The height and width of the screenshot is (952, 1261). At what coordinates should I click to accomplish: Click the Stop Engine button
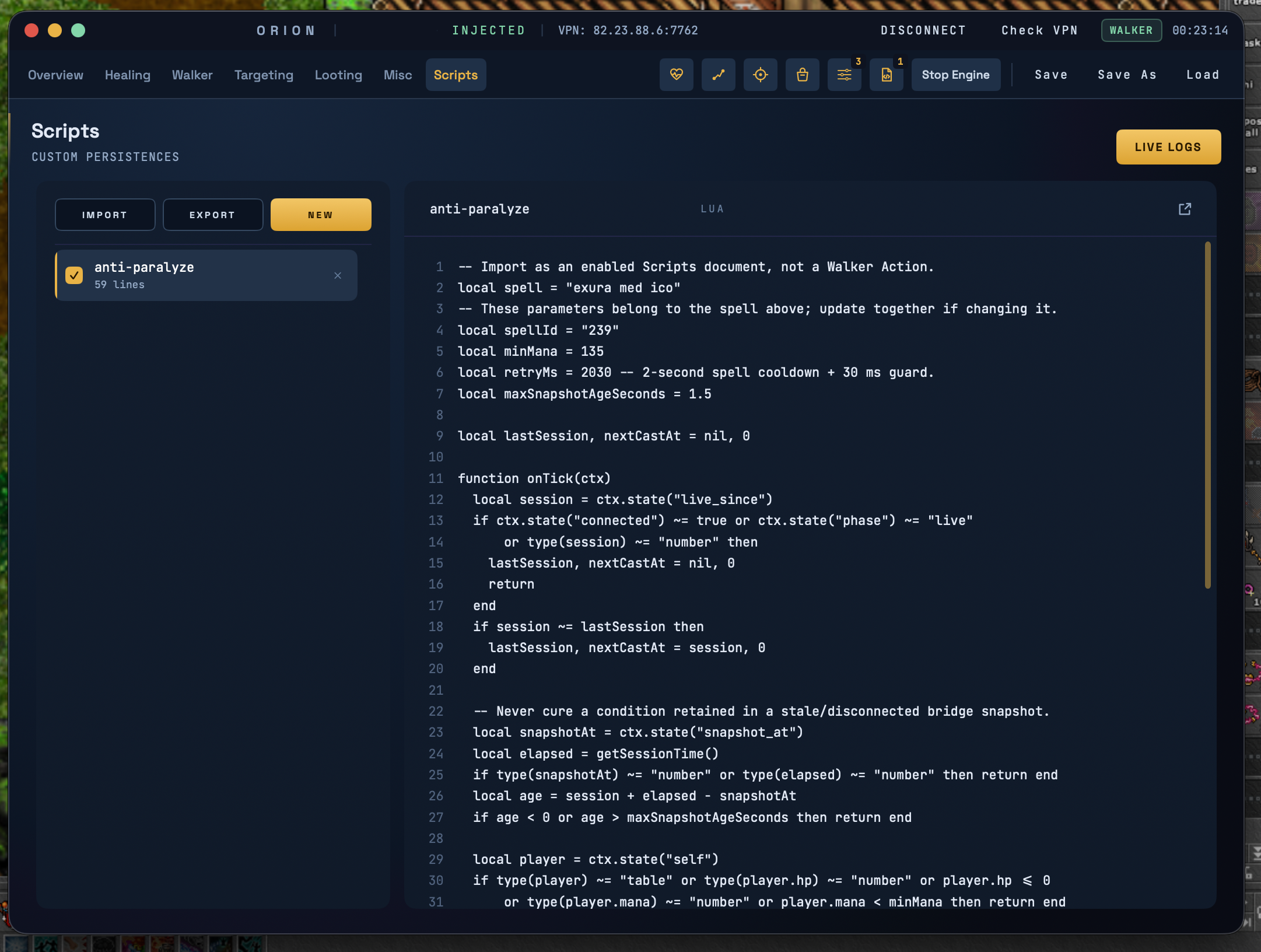click(x=955, y=75)
